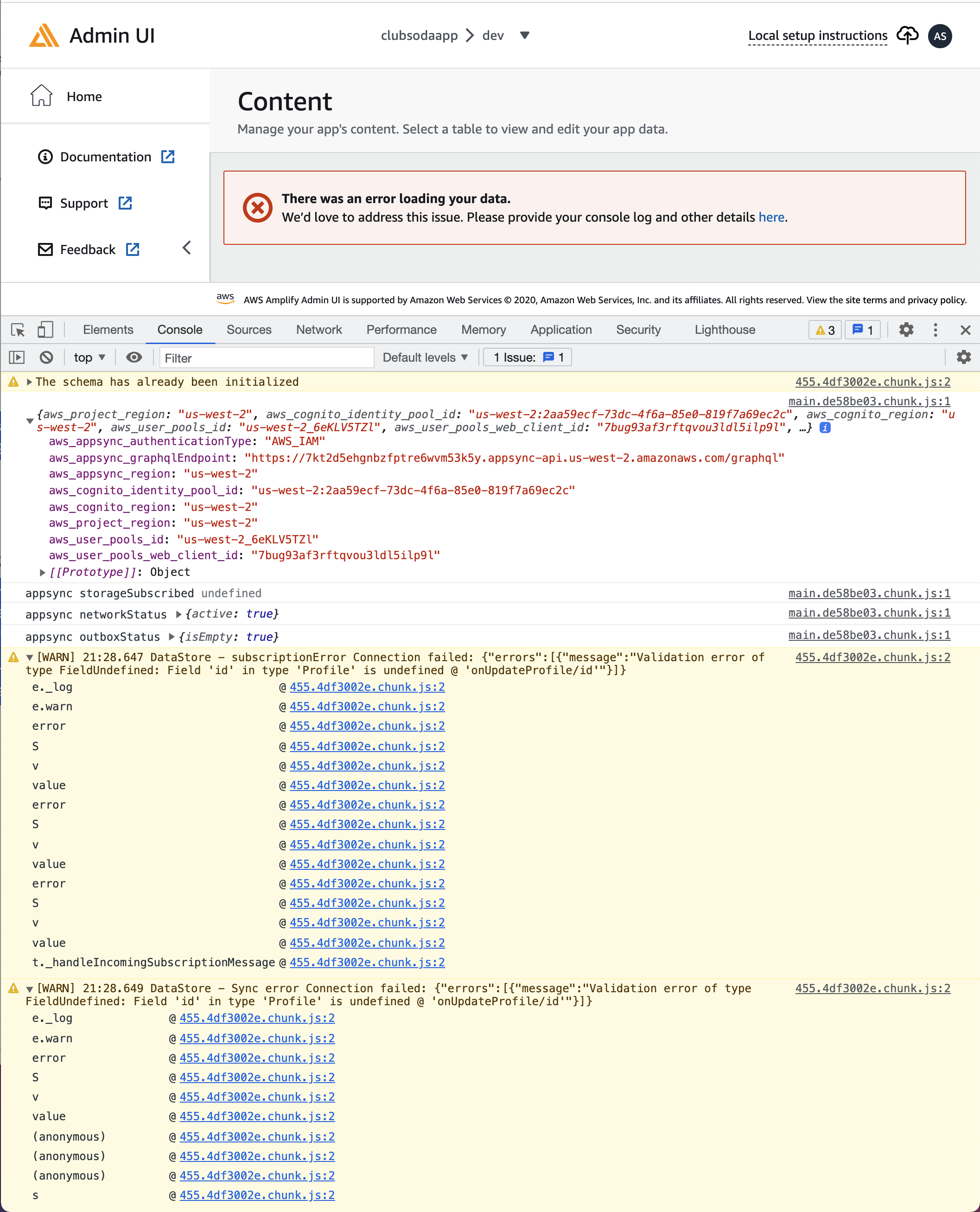This screenshot has height=1212, width=980.
Task: Clear the console output
Action: click(x=47, y=357)
